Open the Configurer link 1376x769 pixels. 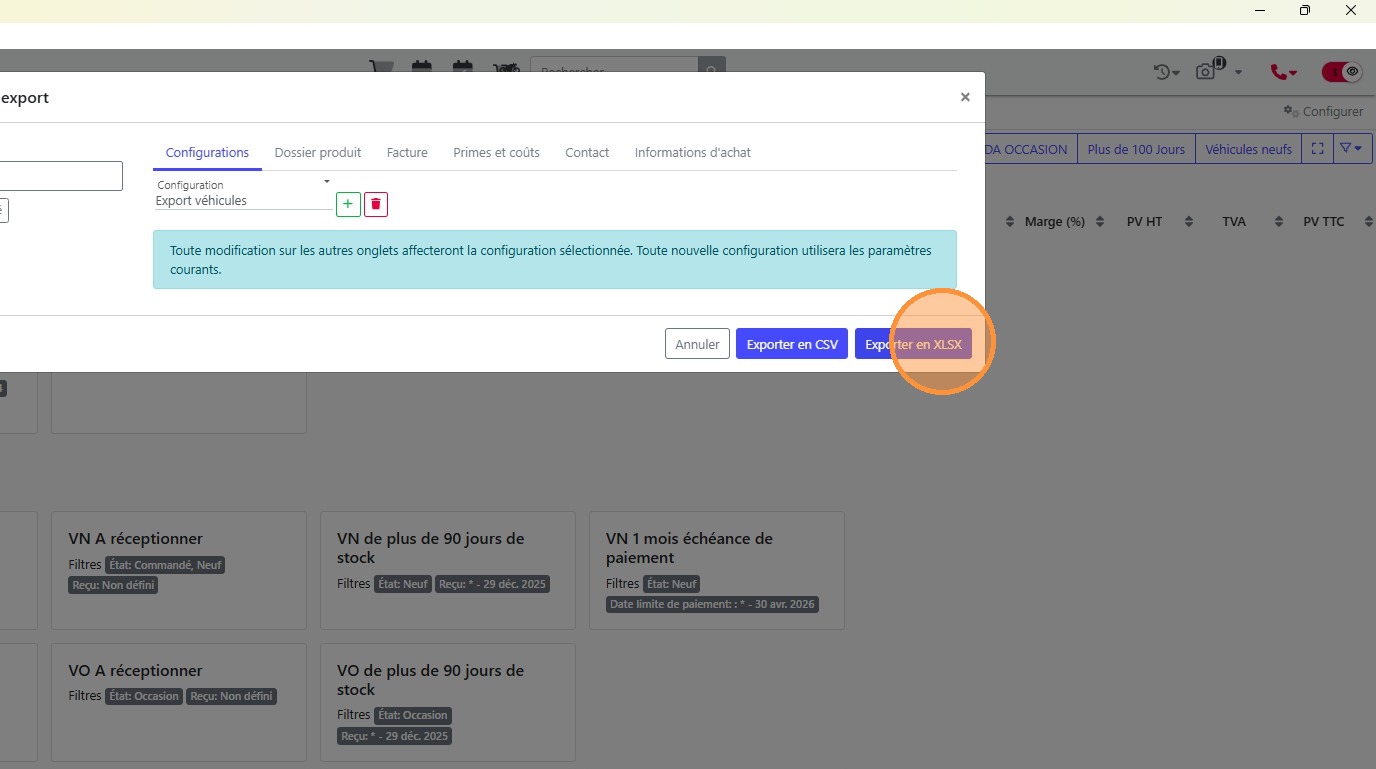pyautogui.click(x=1323, y=111)
